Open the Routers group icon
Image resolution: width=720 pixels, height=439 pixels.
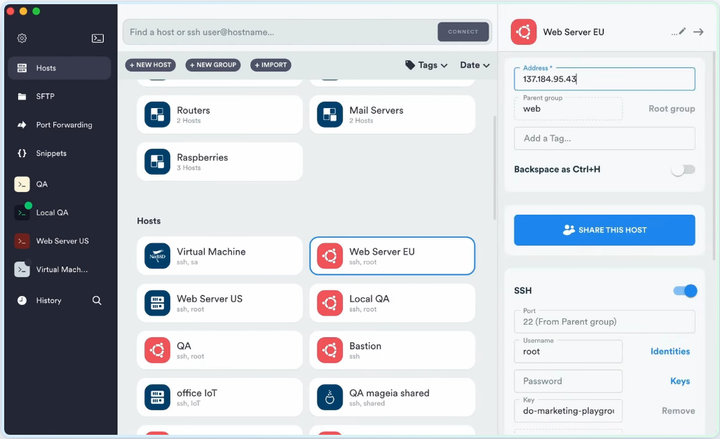pos(157,114)
